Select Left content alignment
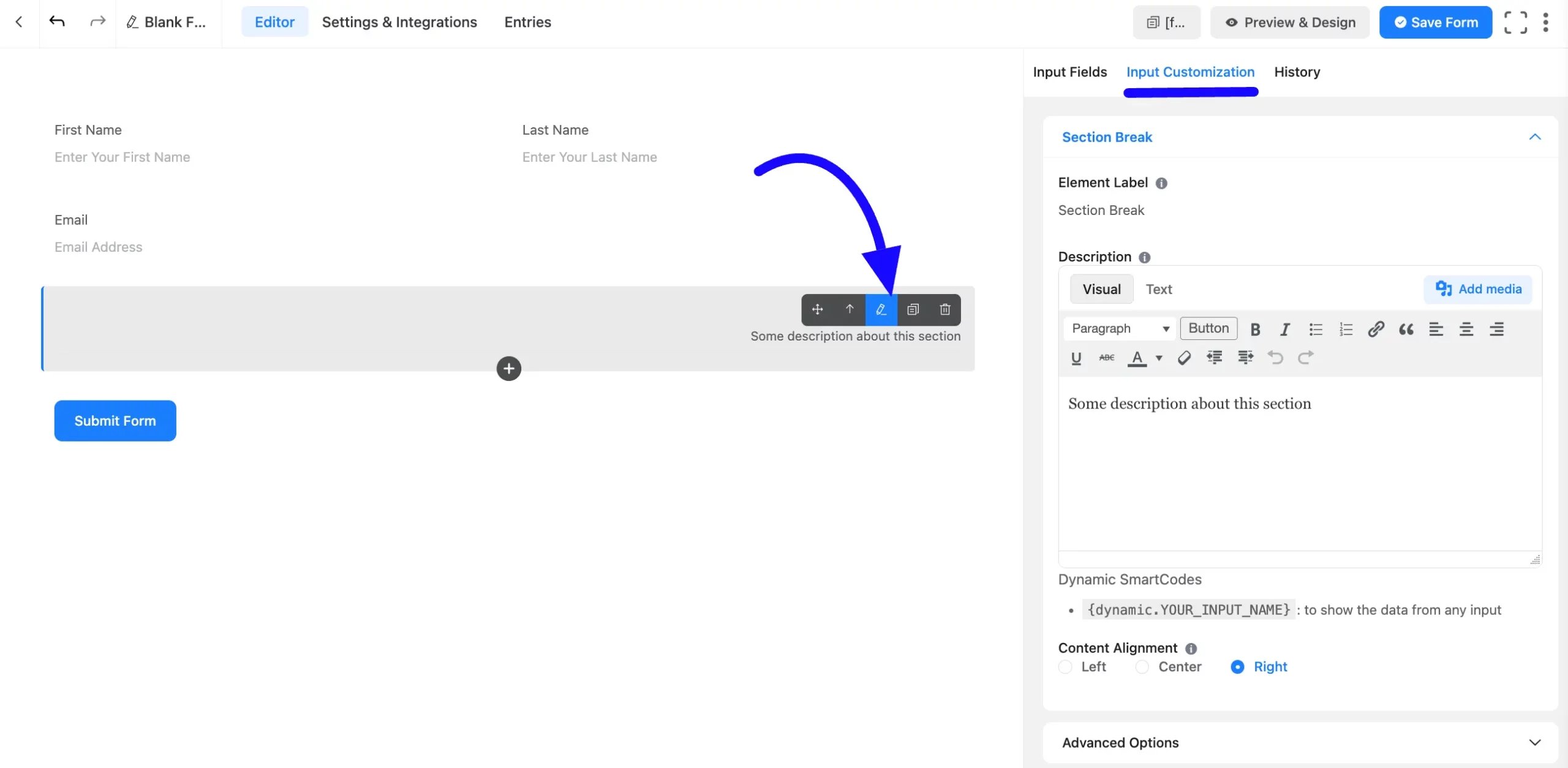The image size is (1568, 768). (1065, 667)
